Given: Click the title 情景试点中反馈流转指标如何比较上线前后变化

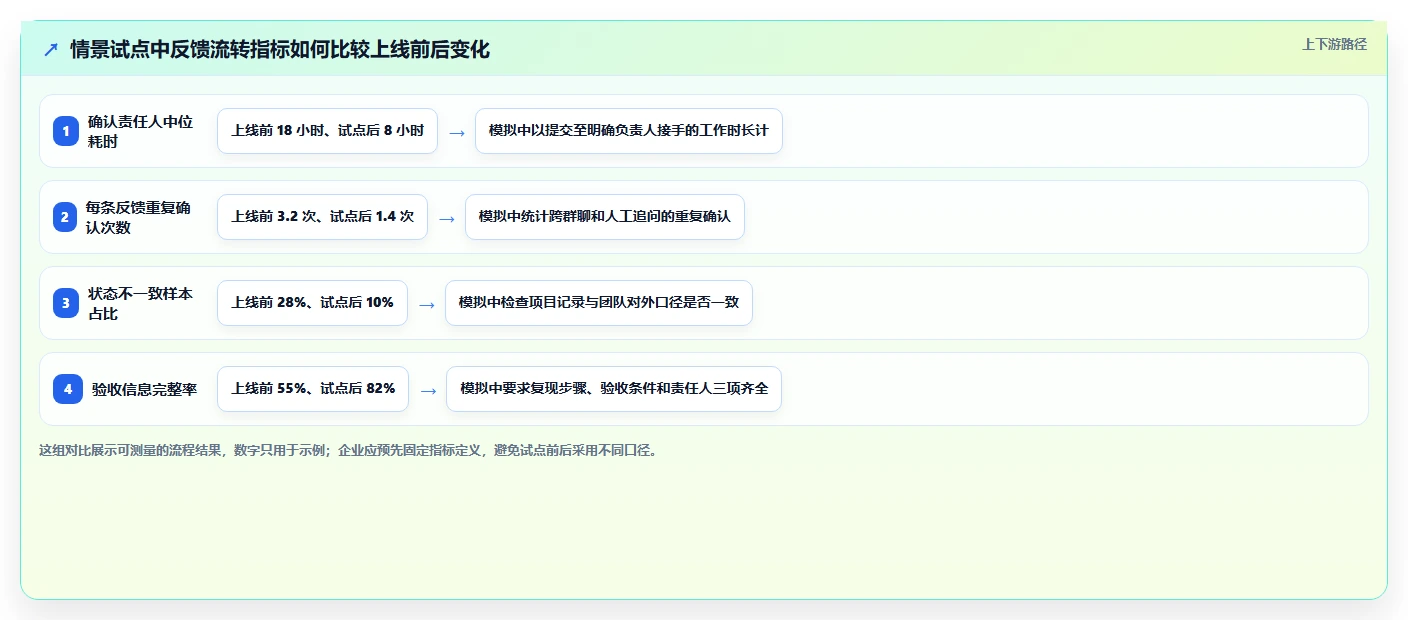Looking at the screenshot, I should (x=280, y=49).
